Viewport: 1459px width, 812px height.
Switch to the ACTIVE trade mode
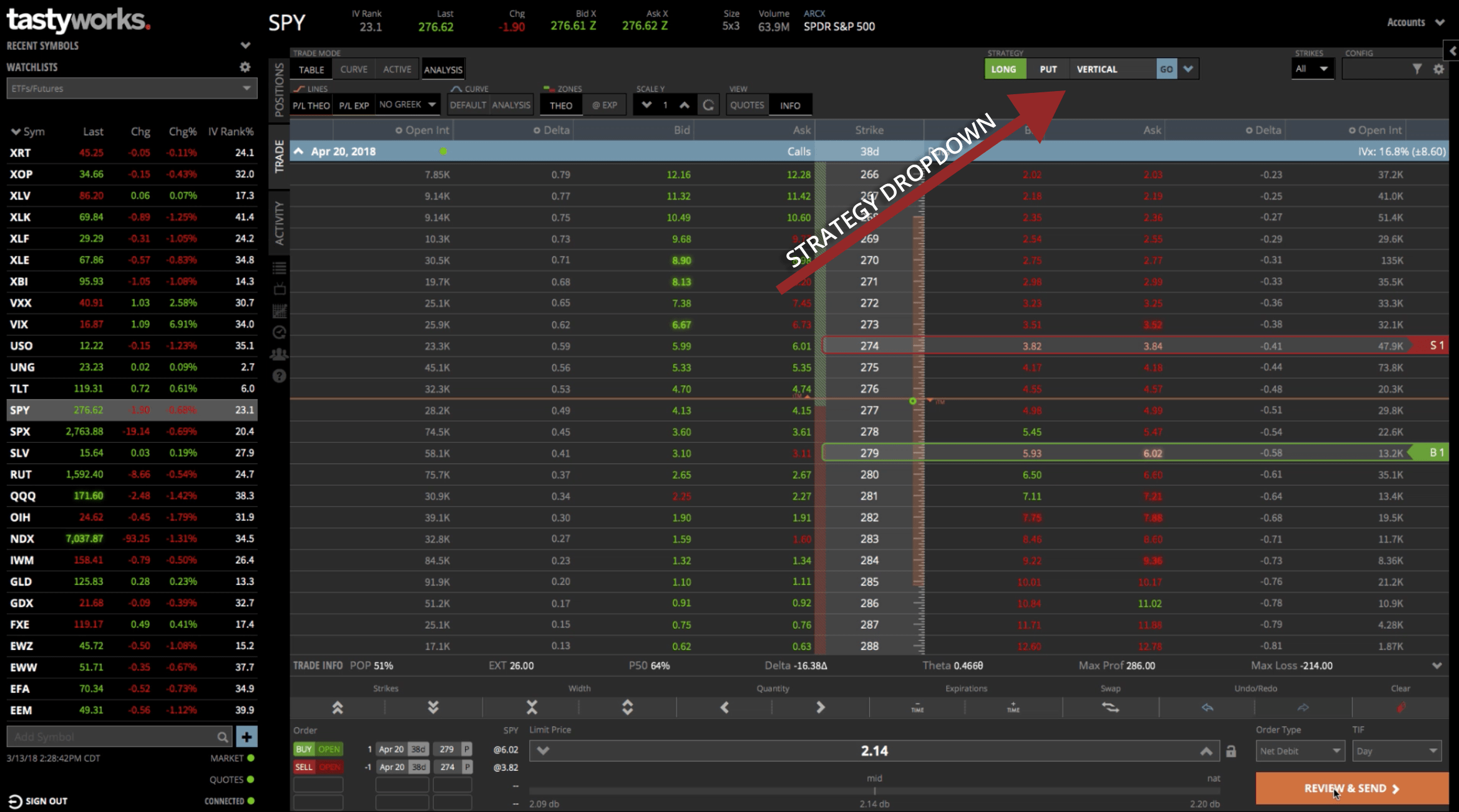397,69
